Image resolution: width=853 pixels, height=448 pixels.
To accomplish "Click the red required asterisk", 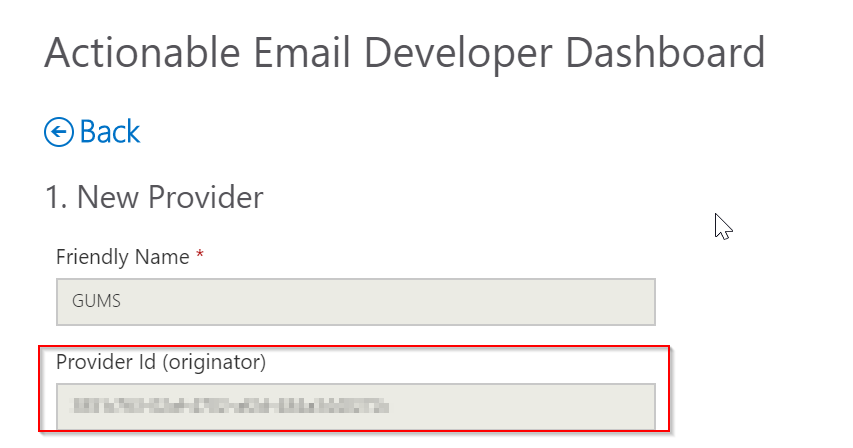I will pyautogui.click(x=200, y=254).
